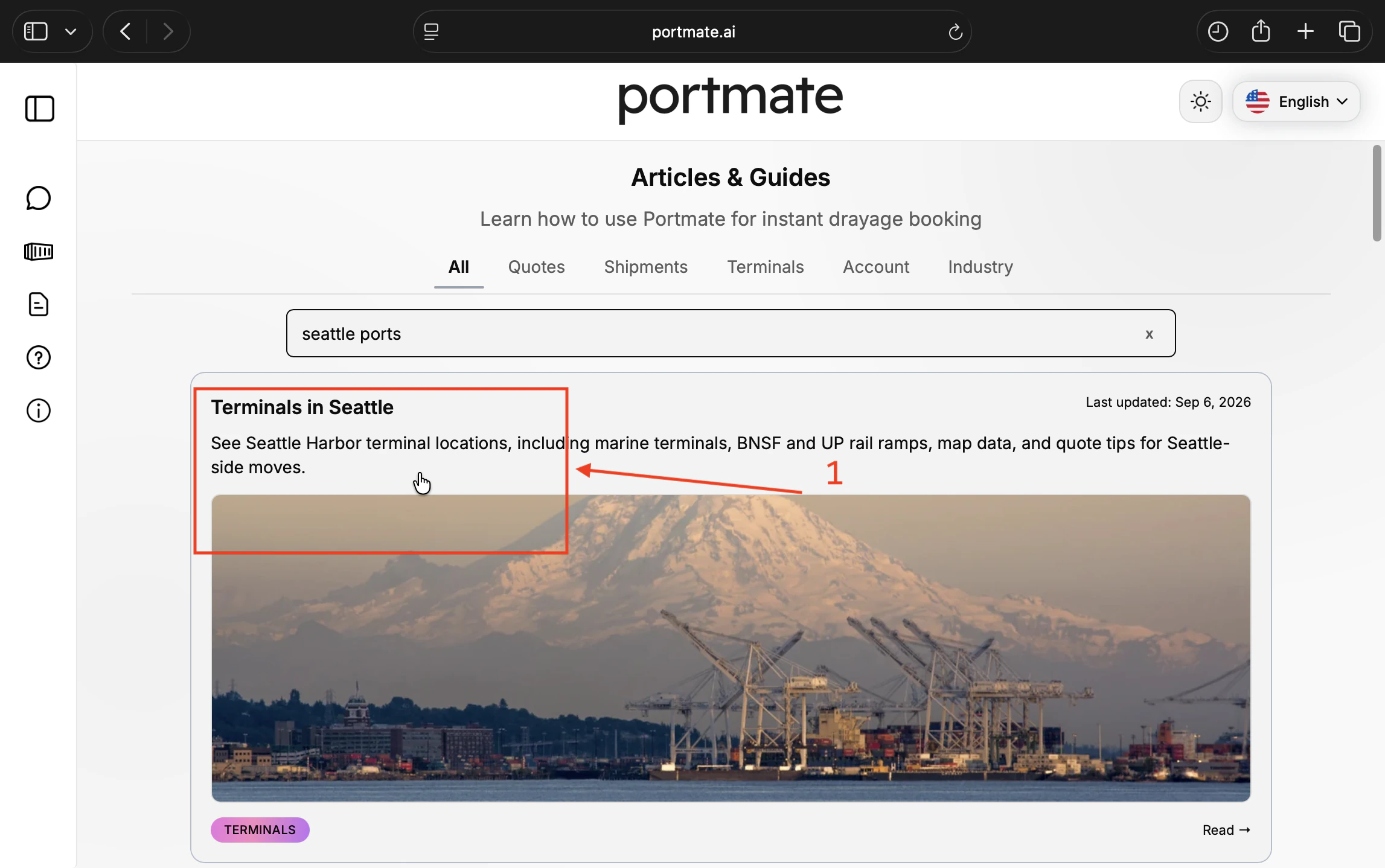
Task: Click the Seattle harbor article image
Action: pyautogui.click(x=731, y=648)
